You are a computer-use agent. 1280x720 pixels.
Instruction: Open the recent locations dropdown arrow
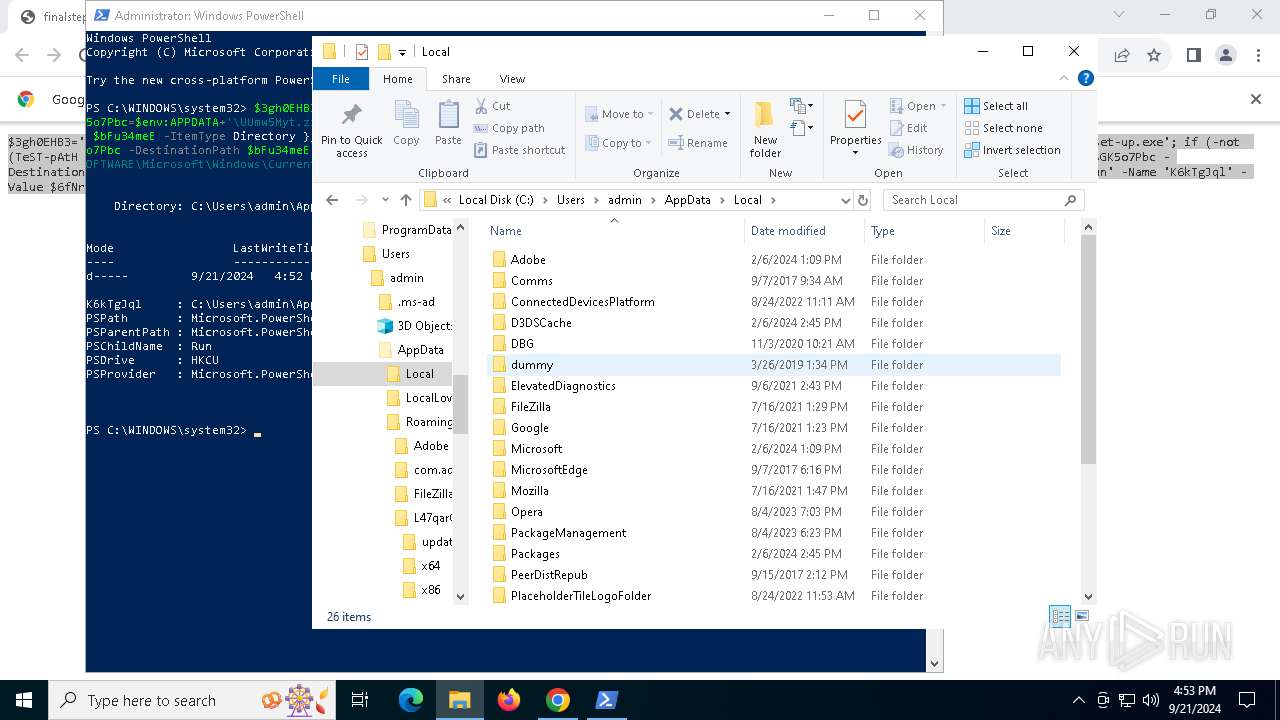tap(385, 200)
